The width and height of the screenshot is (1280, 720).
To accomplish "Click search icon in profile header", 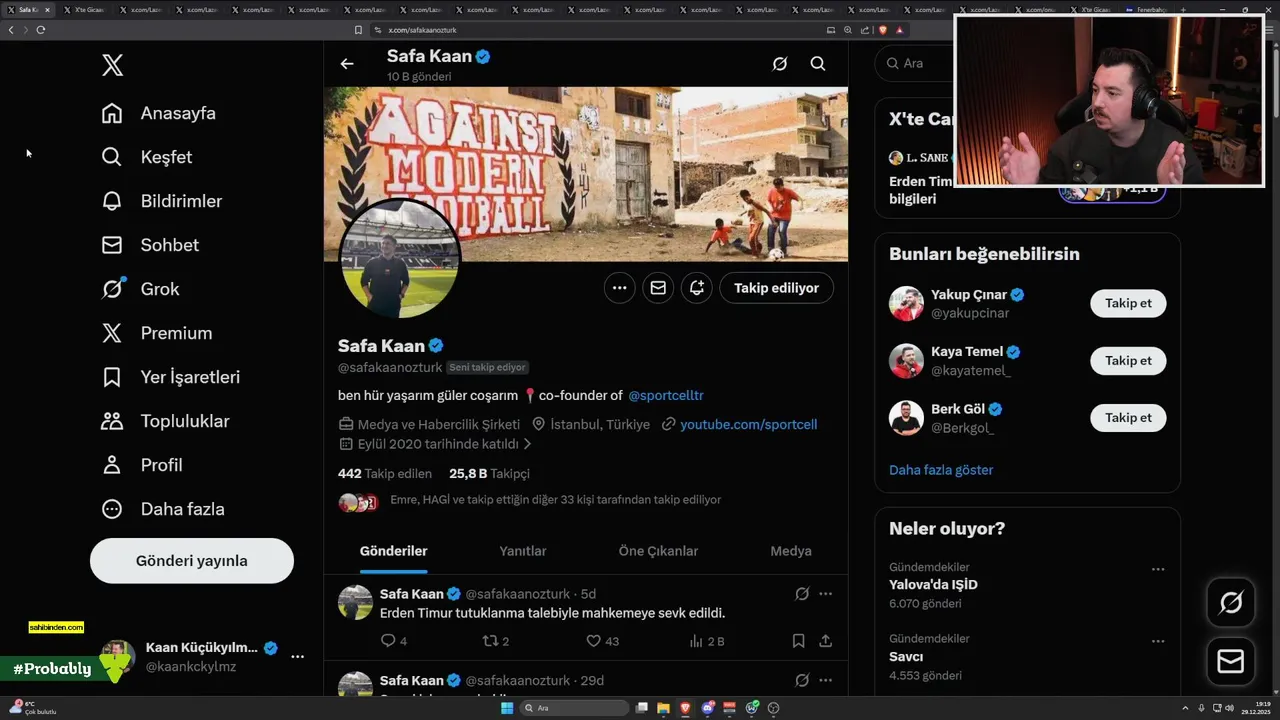I will (x=818, y=64).
